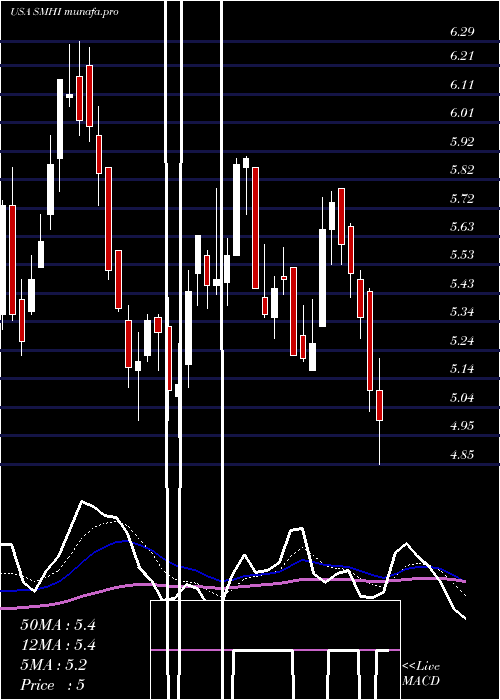Click the 5MA : 5.2 readout
500x700 pixels.
pos(54,665)
